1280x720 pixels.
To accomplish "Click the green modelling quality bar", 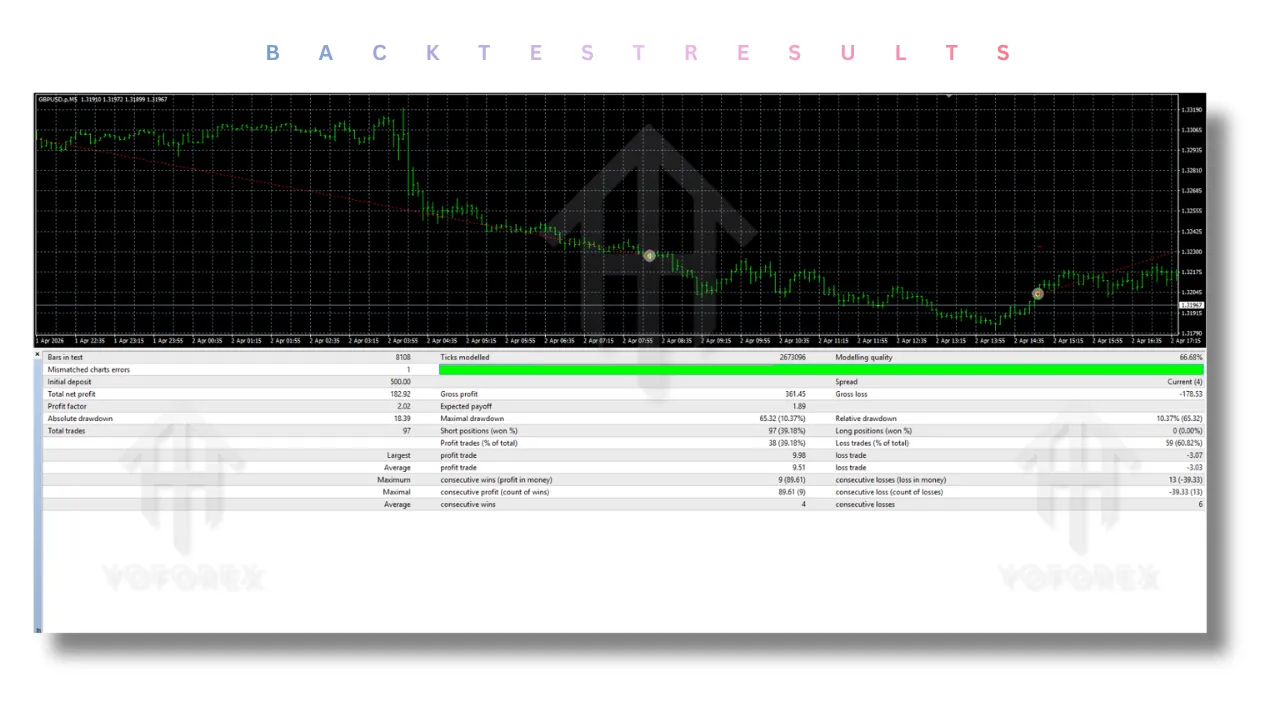I will (821, 370).
